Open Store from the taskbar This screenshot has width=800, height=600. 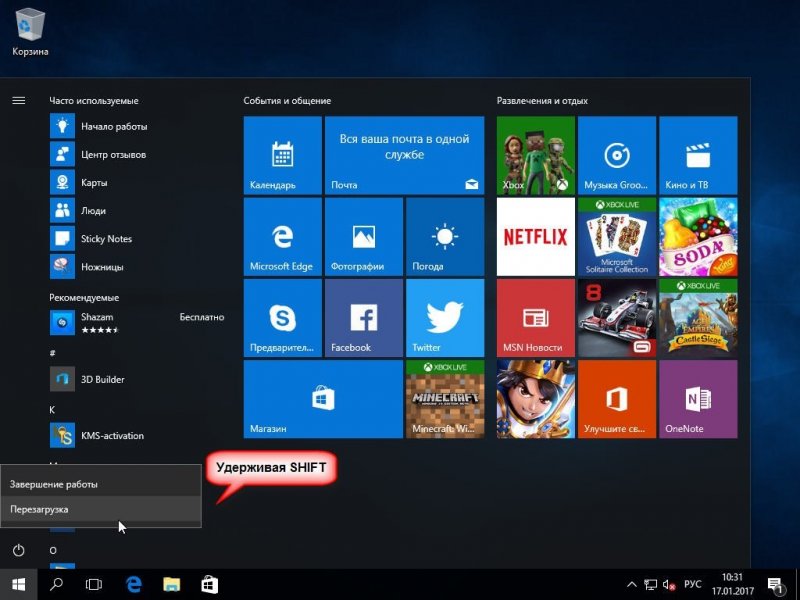[209, 584]
